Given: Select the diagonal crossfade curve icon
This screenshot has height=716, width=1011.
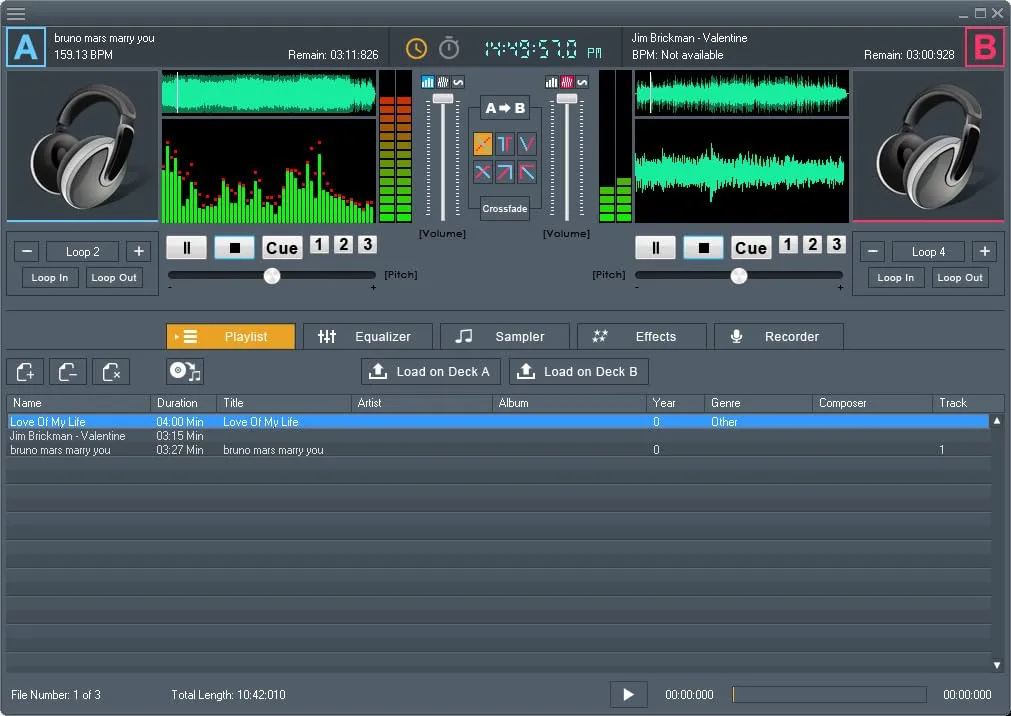Looking at the screenshot, I should tap(482, 143).
